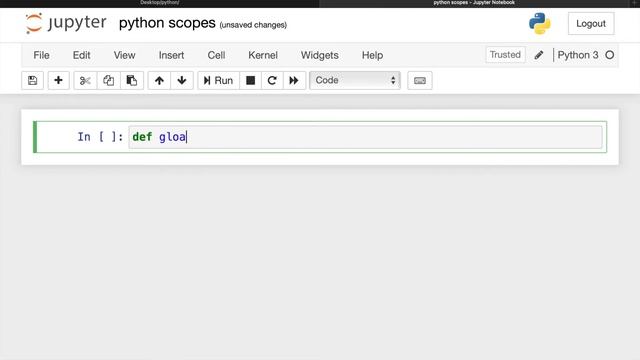Click the Python 3 kernel name

[578, 55]
